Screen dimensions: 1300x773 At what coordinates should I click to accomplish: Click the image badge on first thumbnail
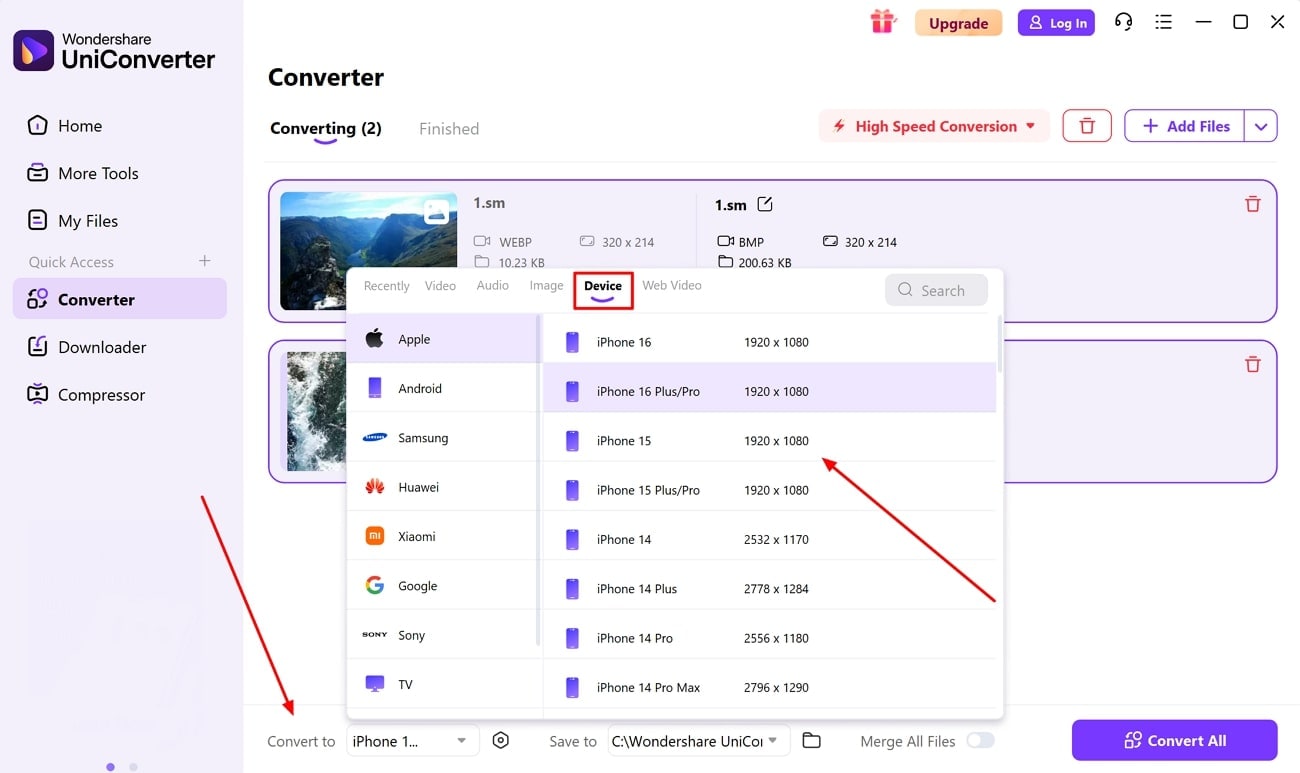pos(436,212)
